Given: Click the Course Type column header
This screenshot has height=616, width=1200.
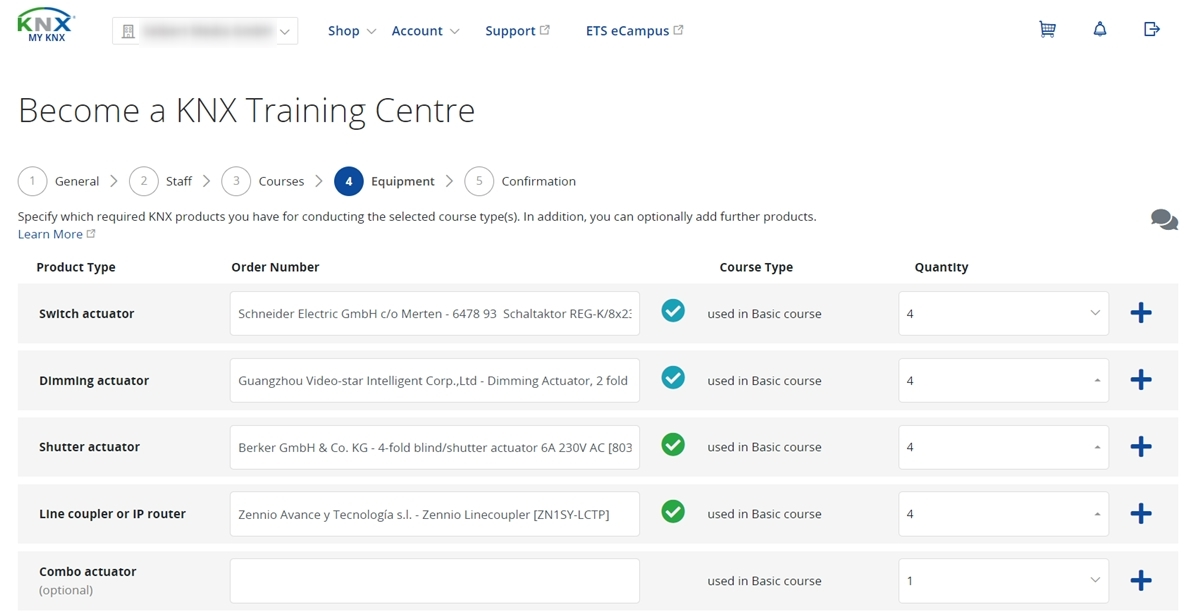Looking at the screenshot, I should [x=756, y=267].
